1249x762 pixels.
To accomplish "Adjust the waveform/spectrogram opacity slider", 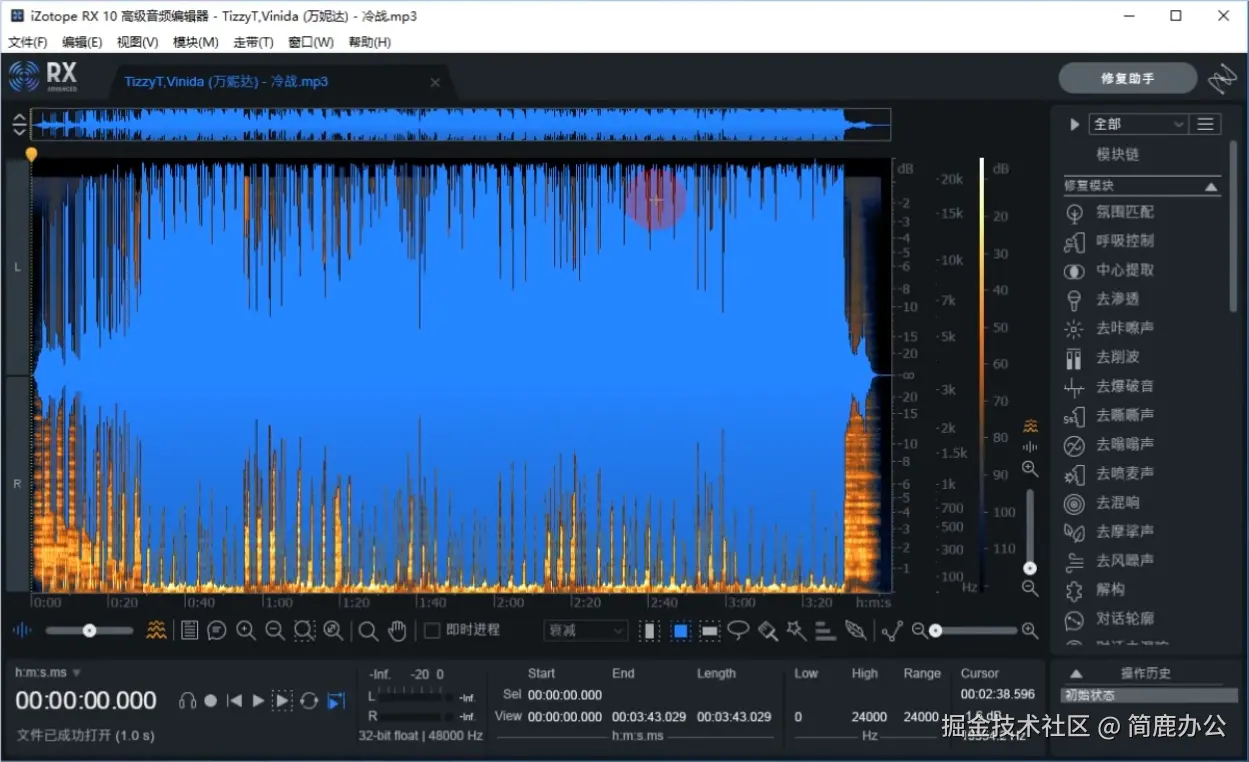I will 89,630.
